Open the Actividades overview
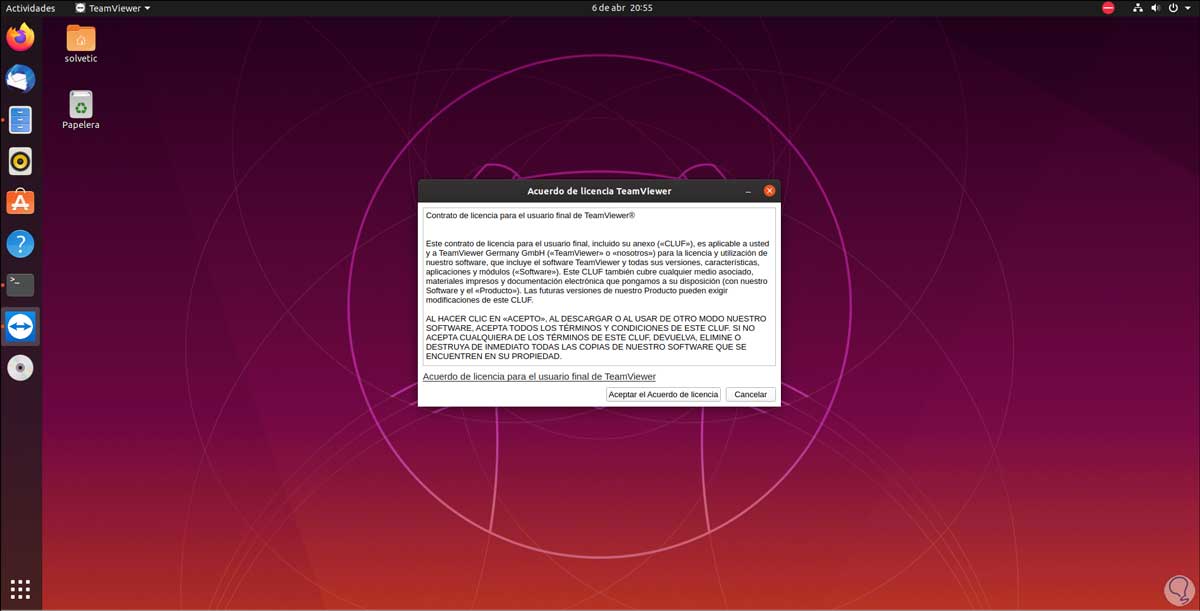Image resolution: width=1200 pixels, height=611 pixels. pos(31,8)
